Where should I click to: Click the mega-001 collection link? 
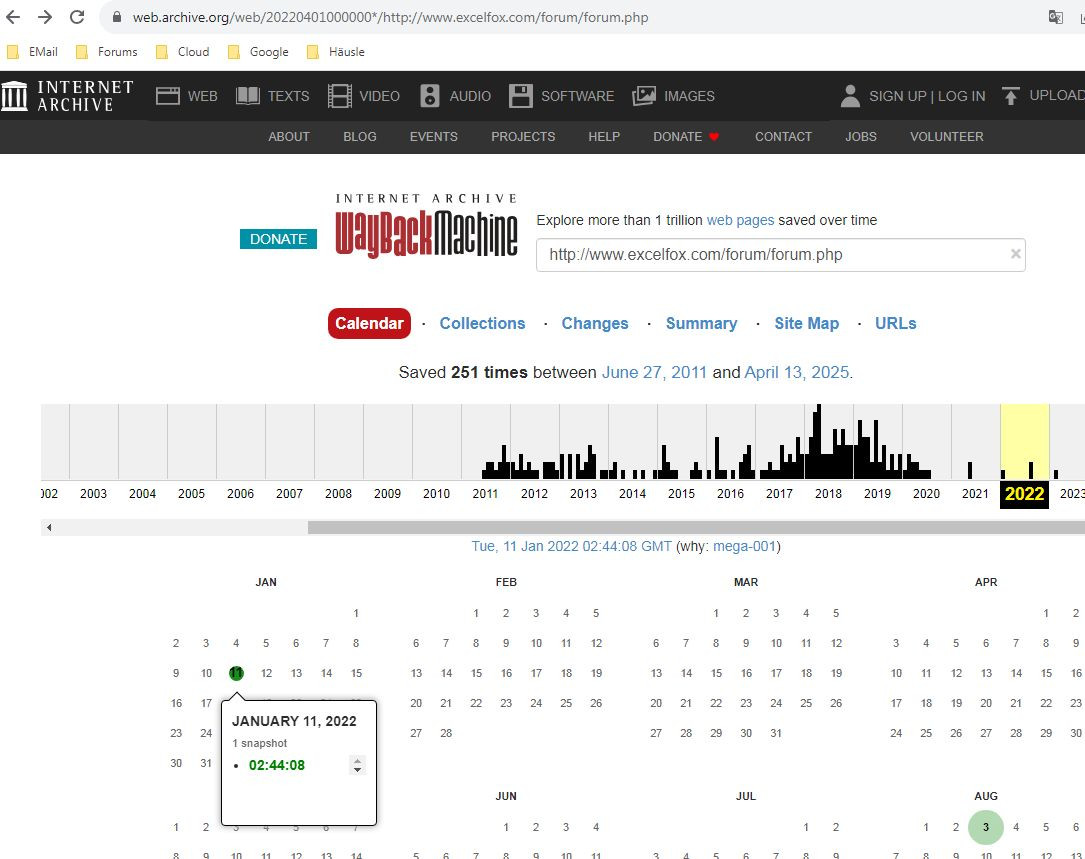pos(745,546)
